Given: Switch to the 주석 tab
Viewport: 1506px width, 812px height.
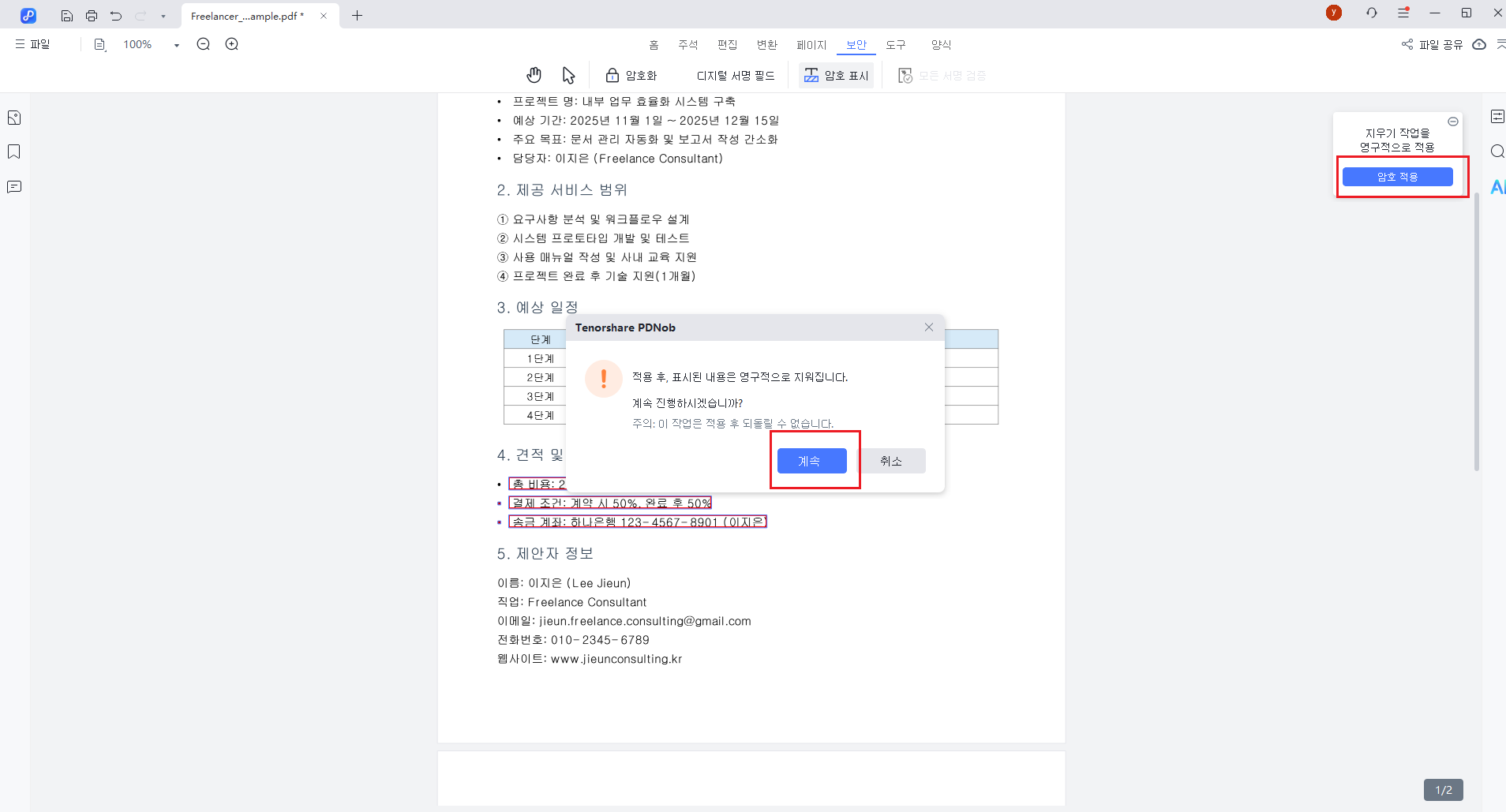Looking at the screenshot, I should click(x=687, y=45).
